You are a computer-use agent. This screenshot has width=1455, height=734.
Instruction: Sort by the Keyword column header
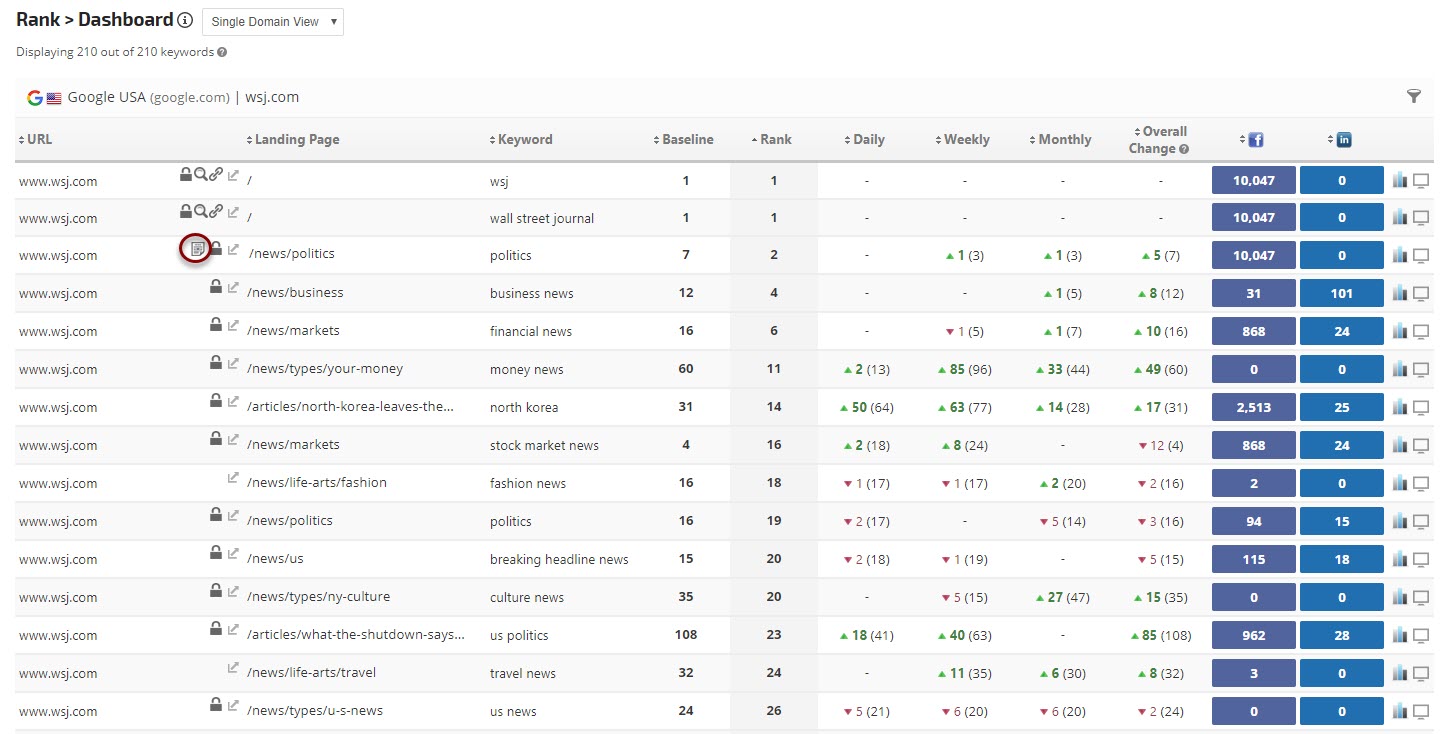coord(521,140)
